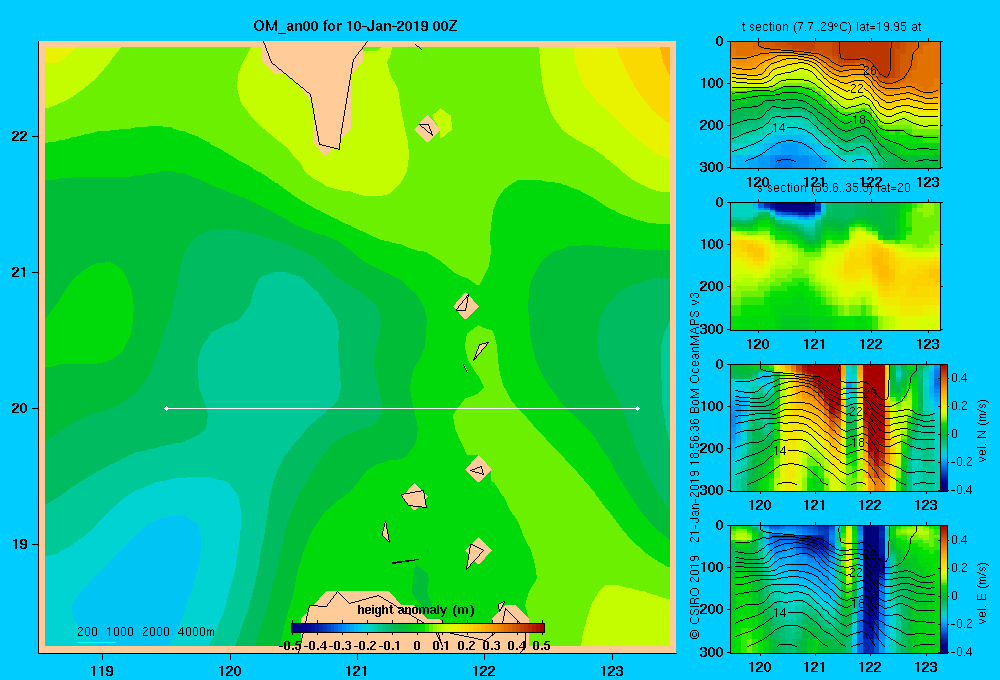
Task: Click the vel. E color scale bar
Action: click(x=944, y=589)
